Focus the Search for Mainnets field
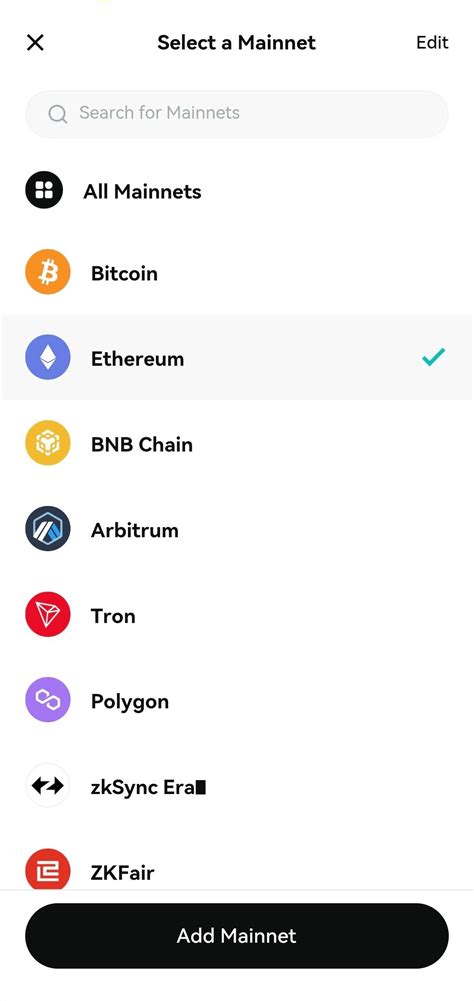The height and width of the screenshot is (1001, 474). click(x=237, y=114)
